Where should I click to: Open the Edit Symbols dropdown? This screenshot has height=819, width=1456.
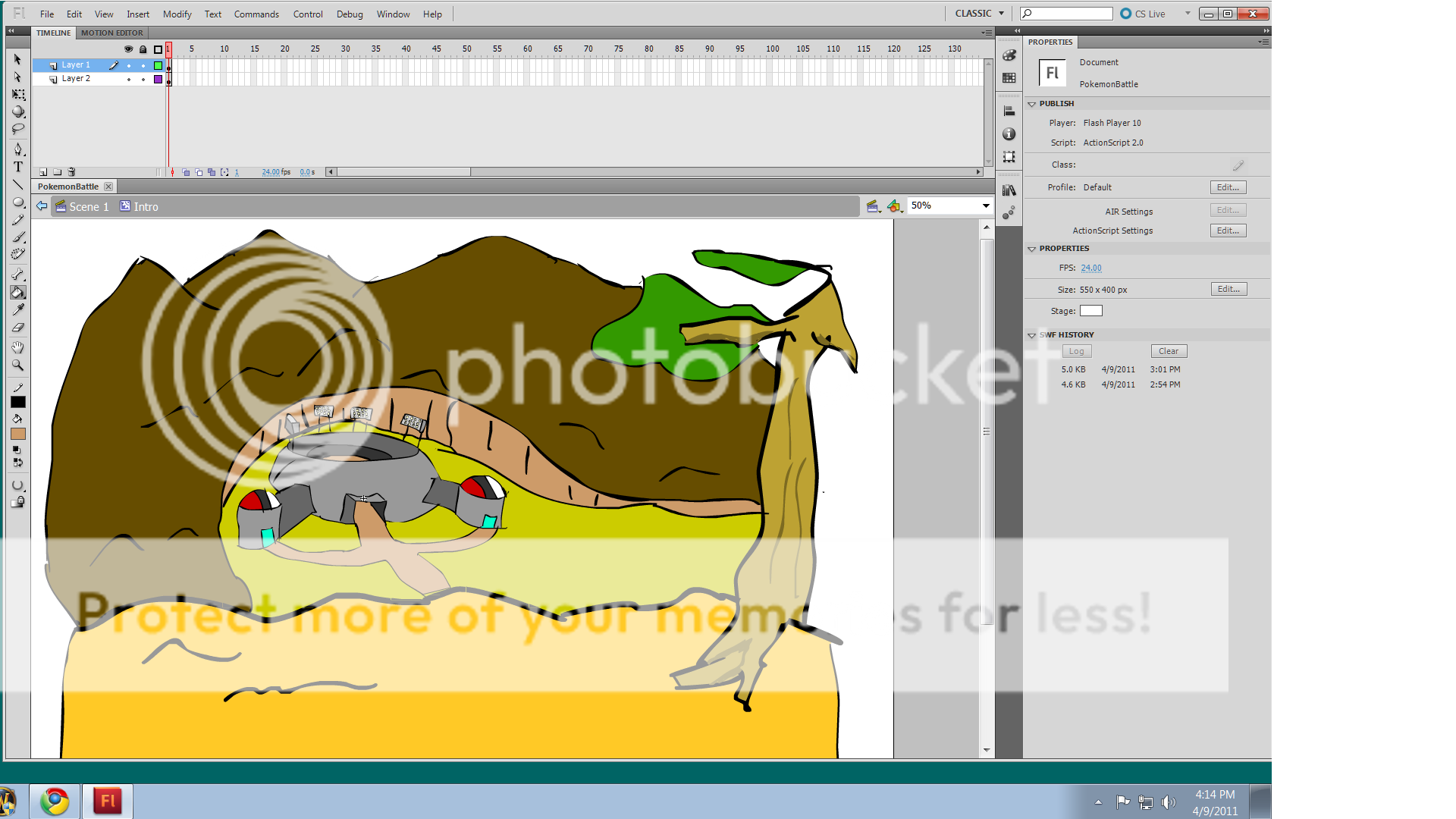[895, 206]
